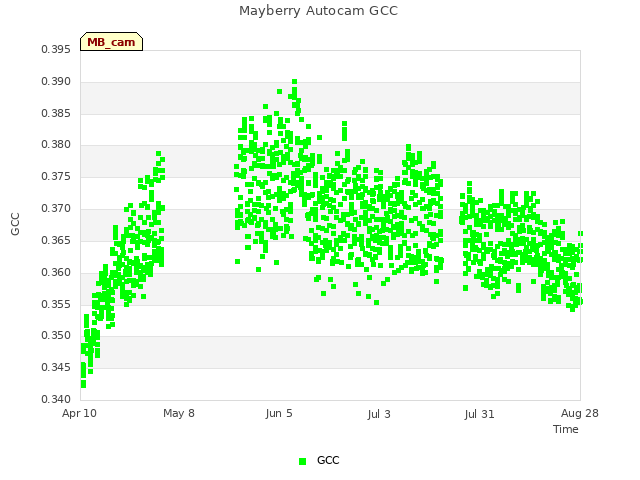Viewport: 640px width, 480px height.
Task: Click the chart title Mayberry Autocam GCC
Action: tap(318, 11)
